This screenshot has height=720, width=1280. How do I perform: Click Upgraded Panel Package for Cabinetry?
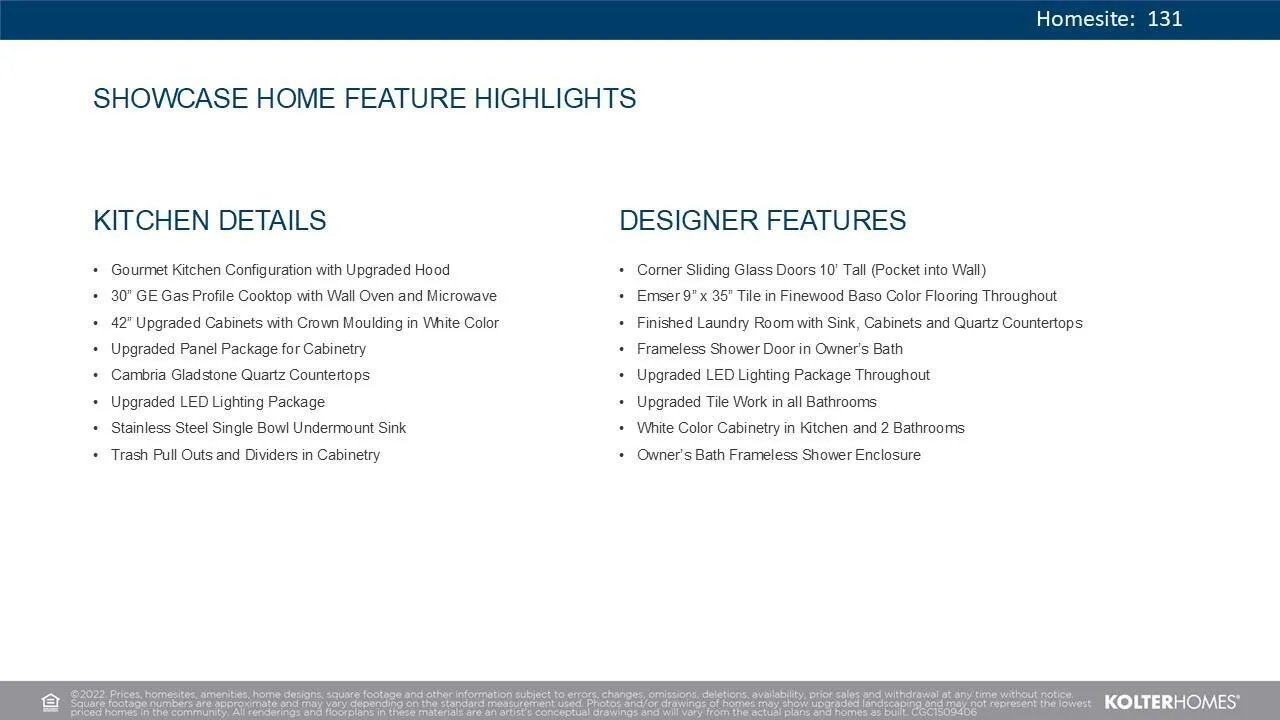[x=238, y=349]
